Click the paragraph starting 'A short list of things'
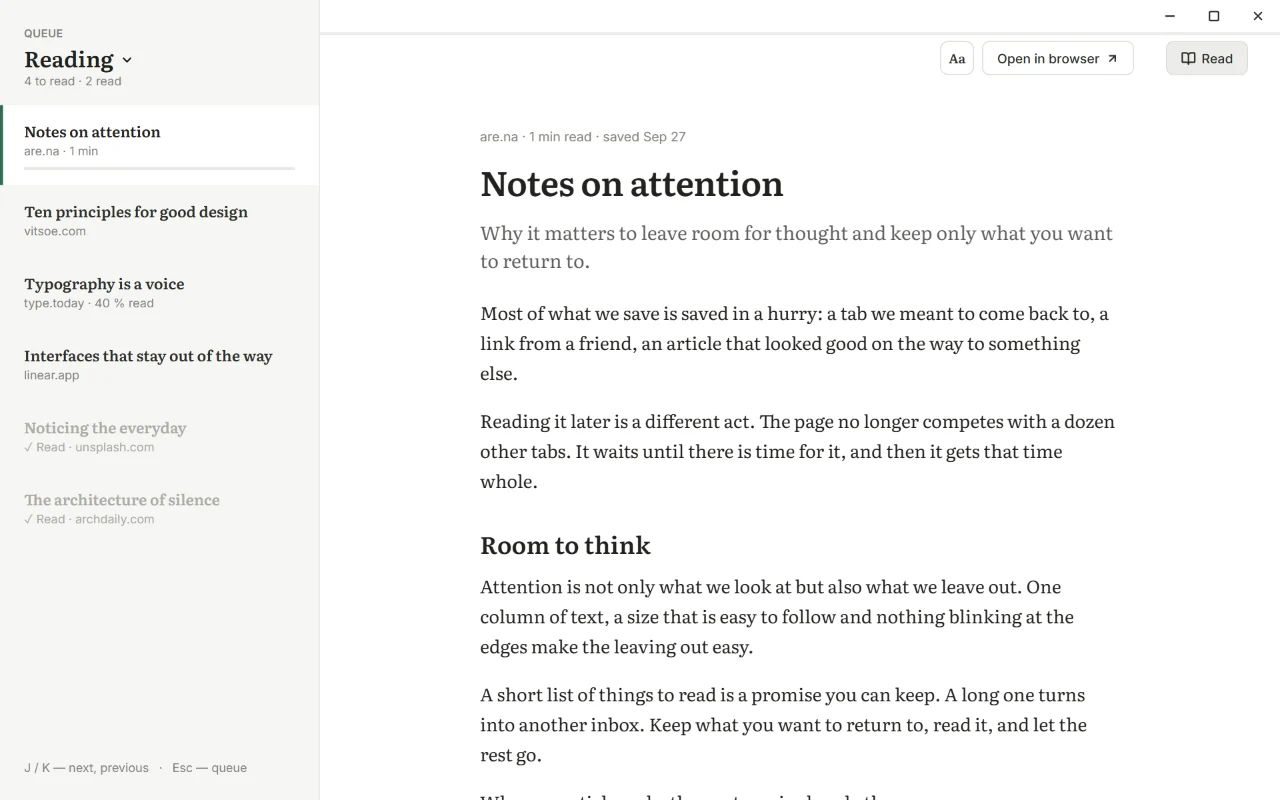The height and width of the screenshot is (800, 1280). pos(783,724)
